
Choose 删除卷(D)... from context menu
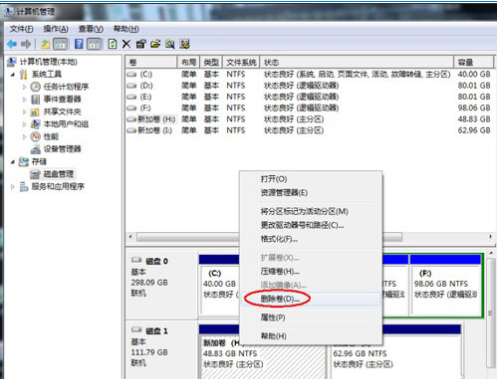coord(280,299)
